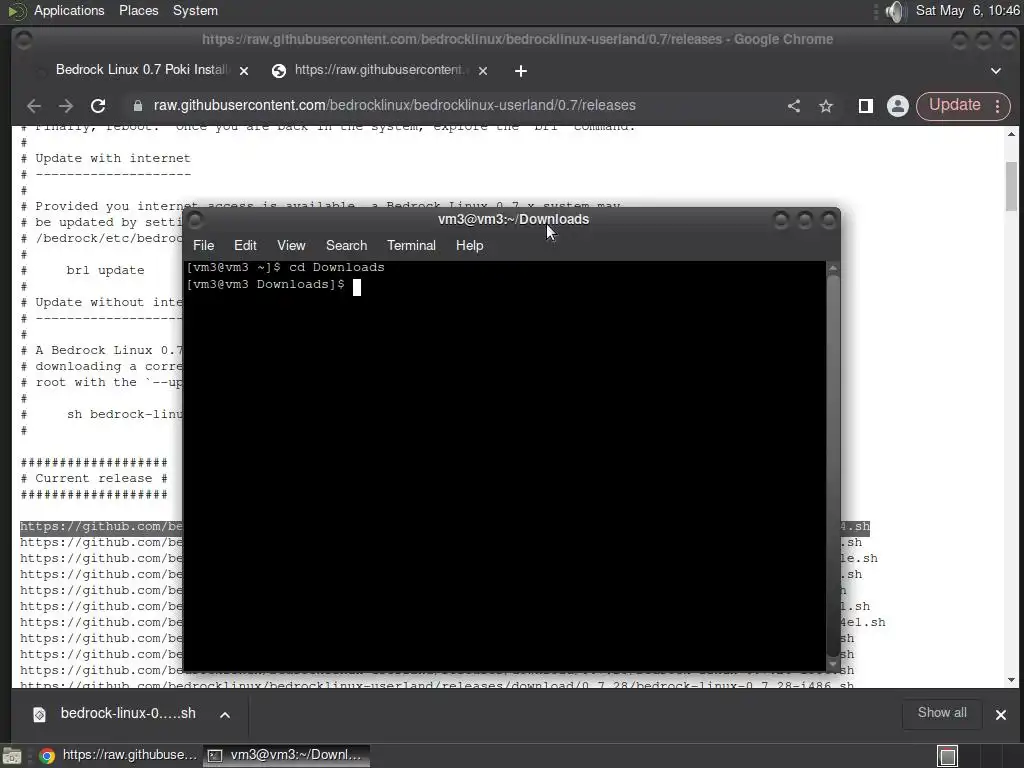The height and width of the screenshot is (768, 1024).
Task: Open Chrome profile avatar
Action: coord(898,106)
